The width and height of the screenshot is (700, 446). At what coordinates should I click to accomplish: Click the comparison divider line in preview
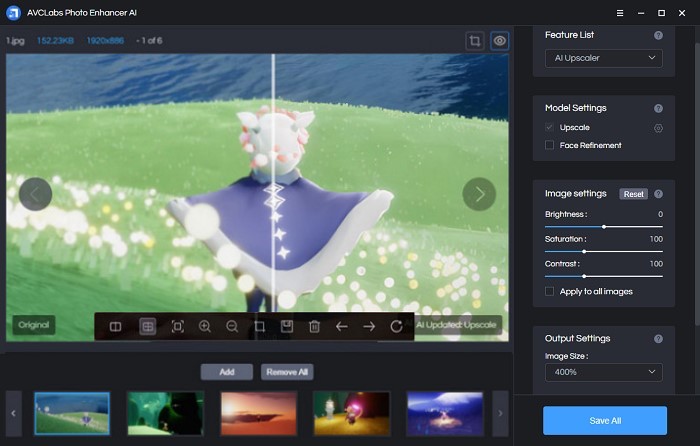tap(273, 183)
